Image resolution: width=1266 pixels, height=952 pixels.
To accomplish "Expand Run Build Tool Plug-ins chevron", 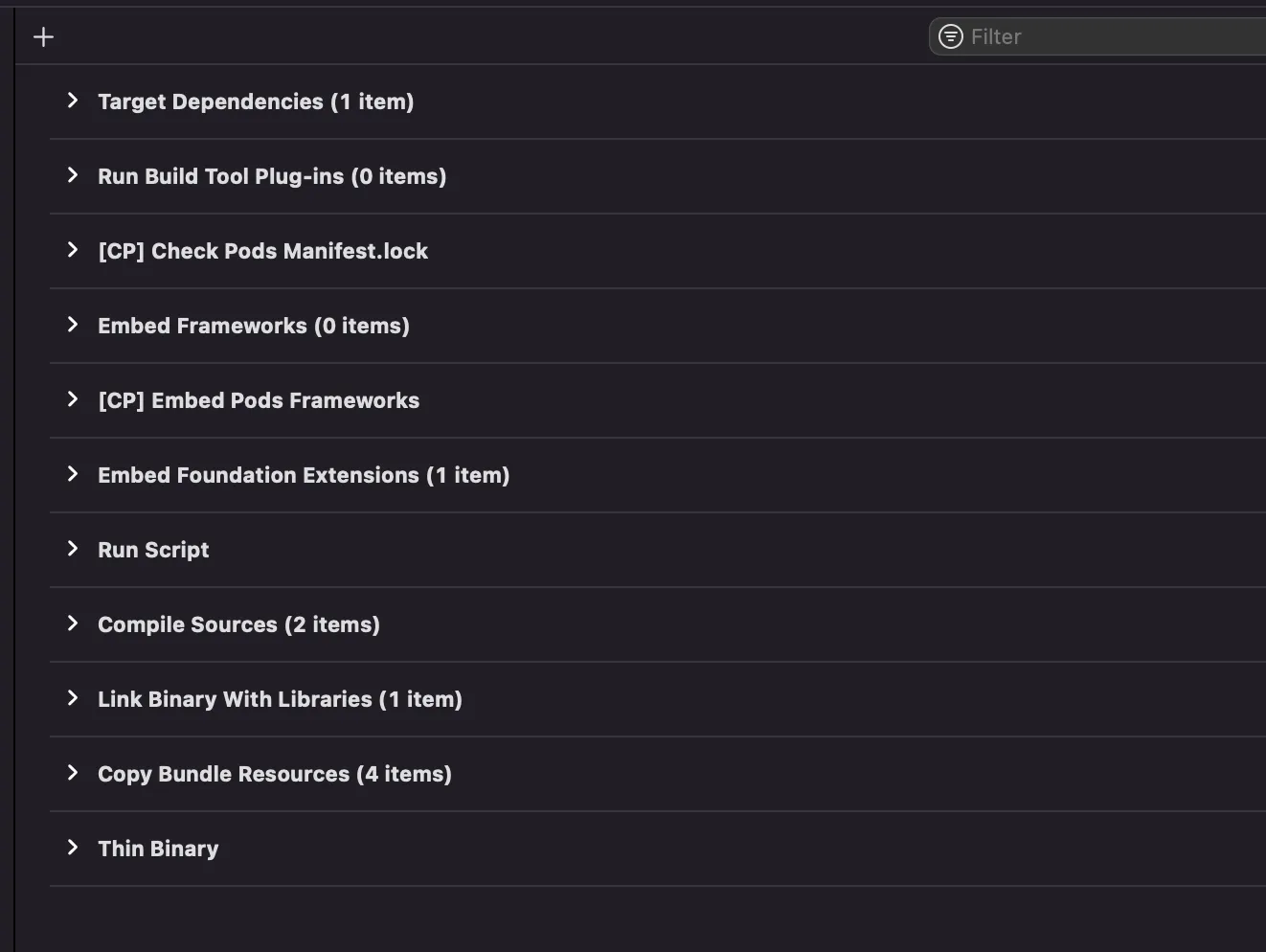I will 73,175.
